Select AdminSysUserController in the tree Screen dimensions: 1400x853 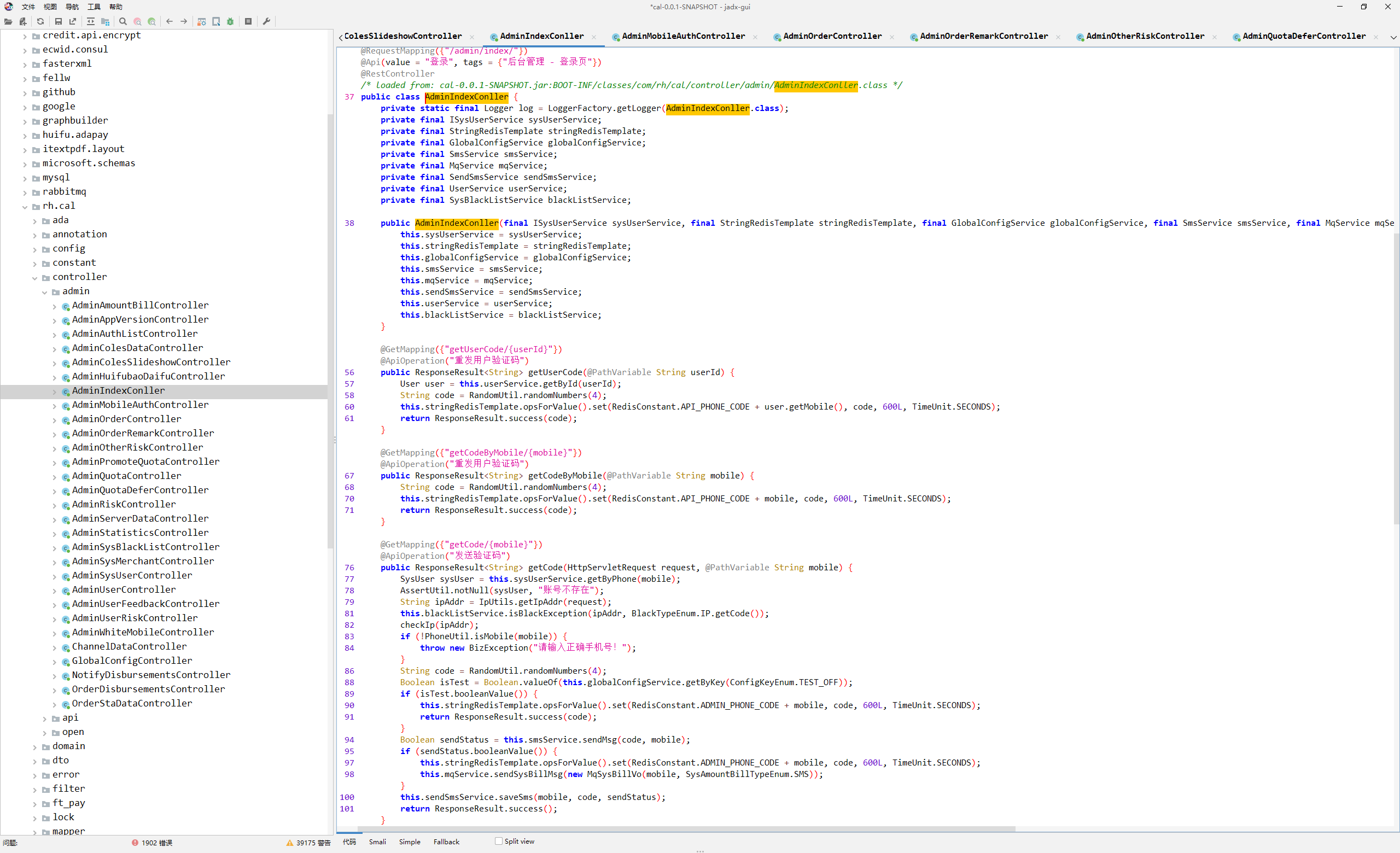click(x=132, y=575)
